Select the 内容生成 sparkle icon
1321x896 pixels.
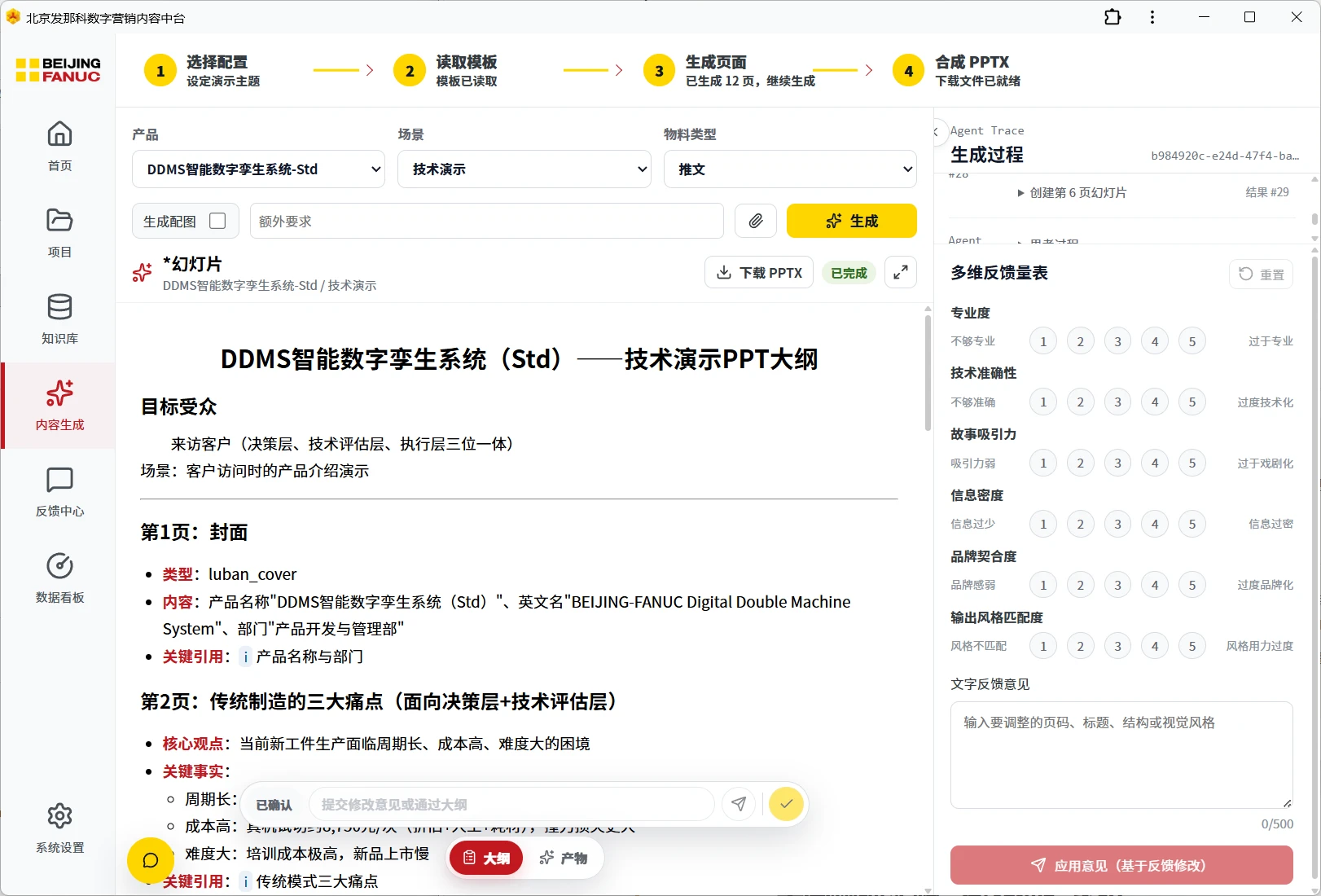[x=59, y=393]
